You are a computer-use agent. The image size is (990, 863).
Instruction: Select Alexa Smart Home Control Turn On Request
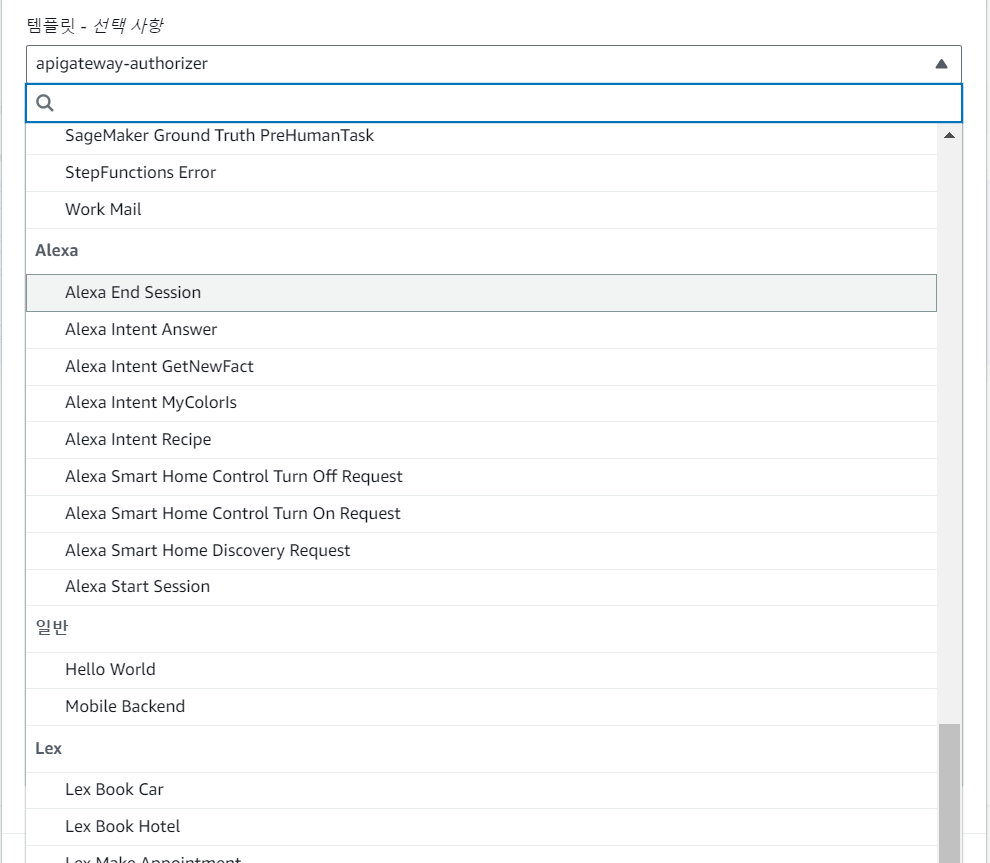point(481,514)
